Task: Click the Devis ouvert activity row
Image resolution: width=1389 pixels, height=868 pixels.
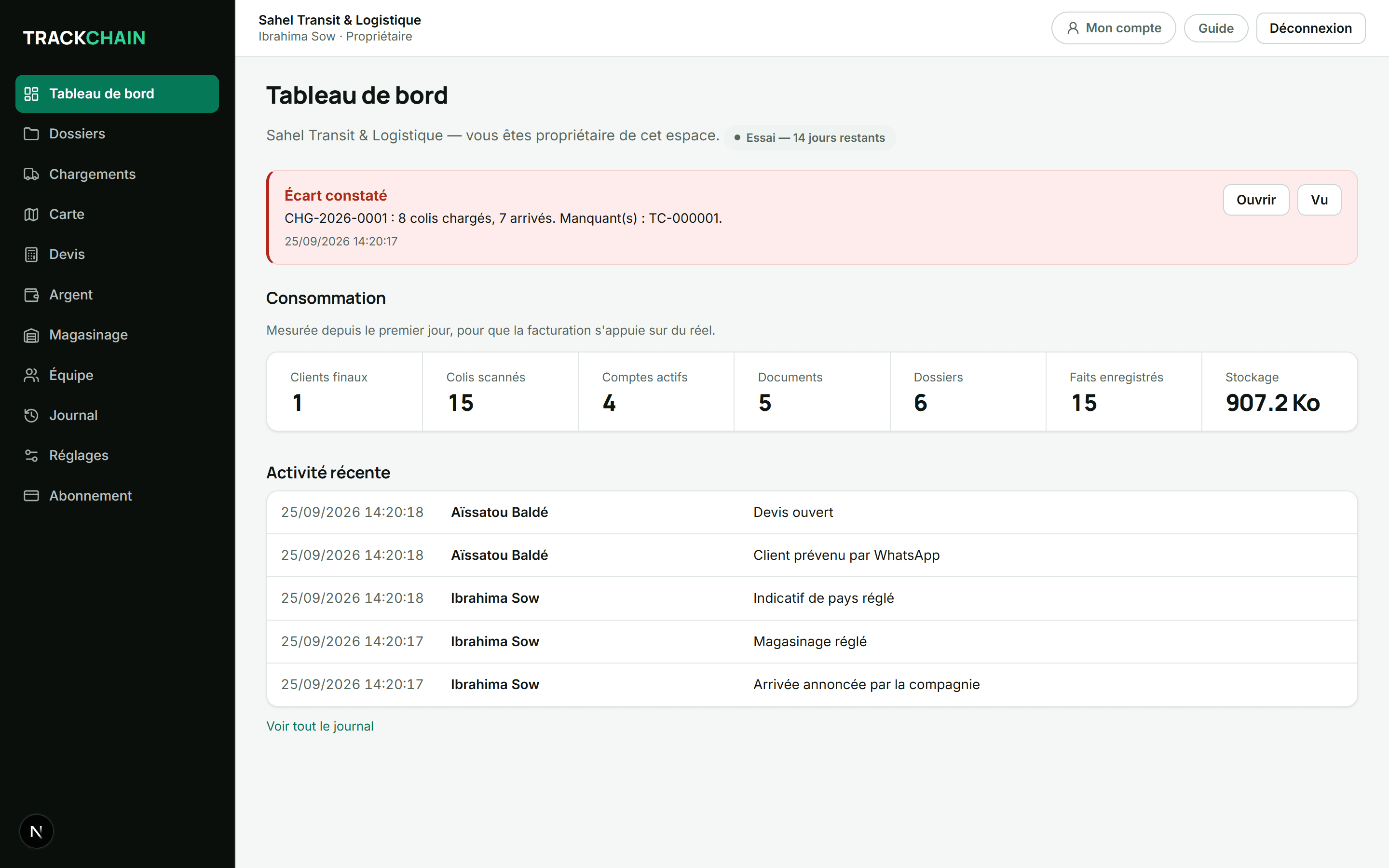Action: tap(812, 512)
